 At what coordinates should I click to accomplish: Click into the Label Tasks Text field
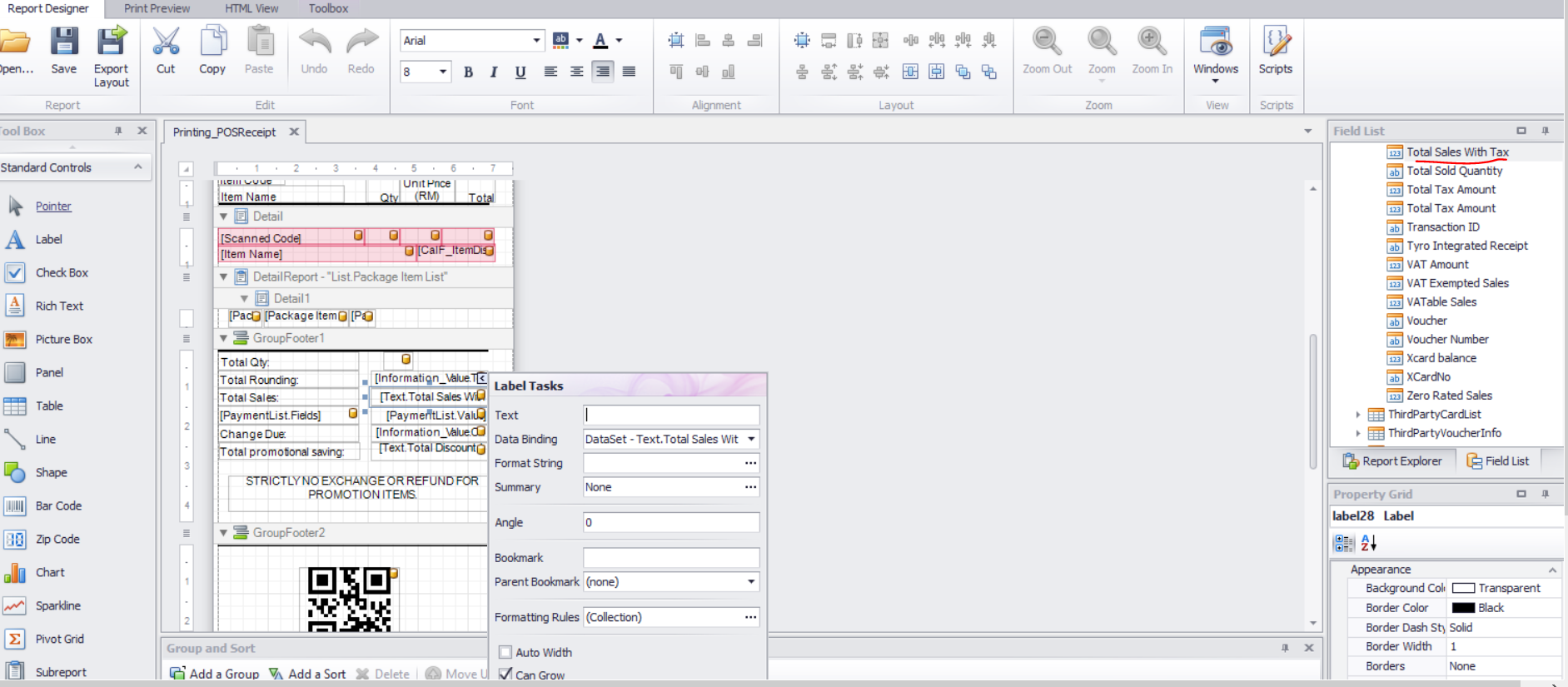click(671, 415)
